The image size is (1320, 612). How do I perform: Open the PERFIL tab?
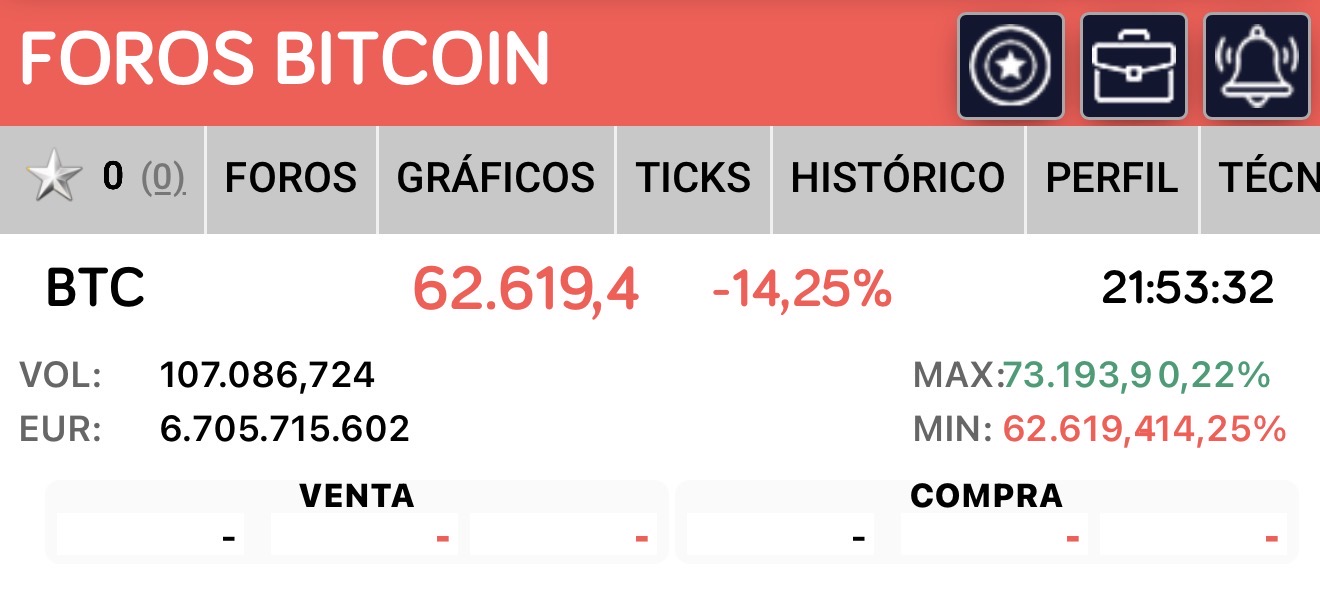pyautogui.click(x=1111, y=178)
